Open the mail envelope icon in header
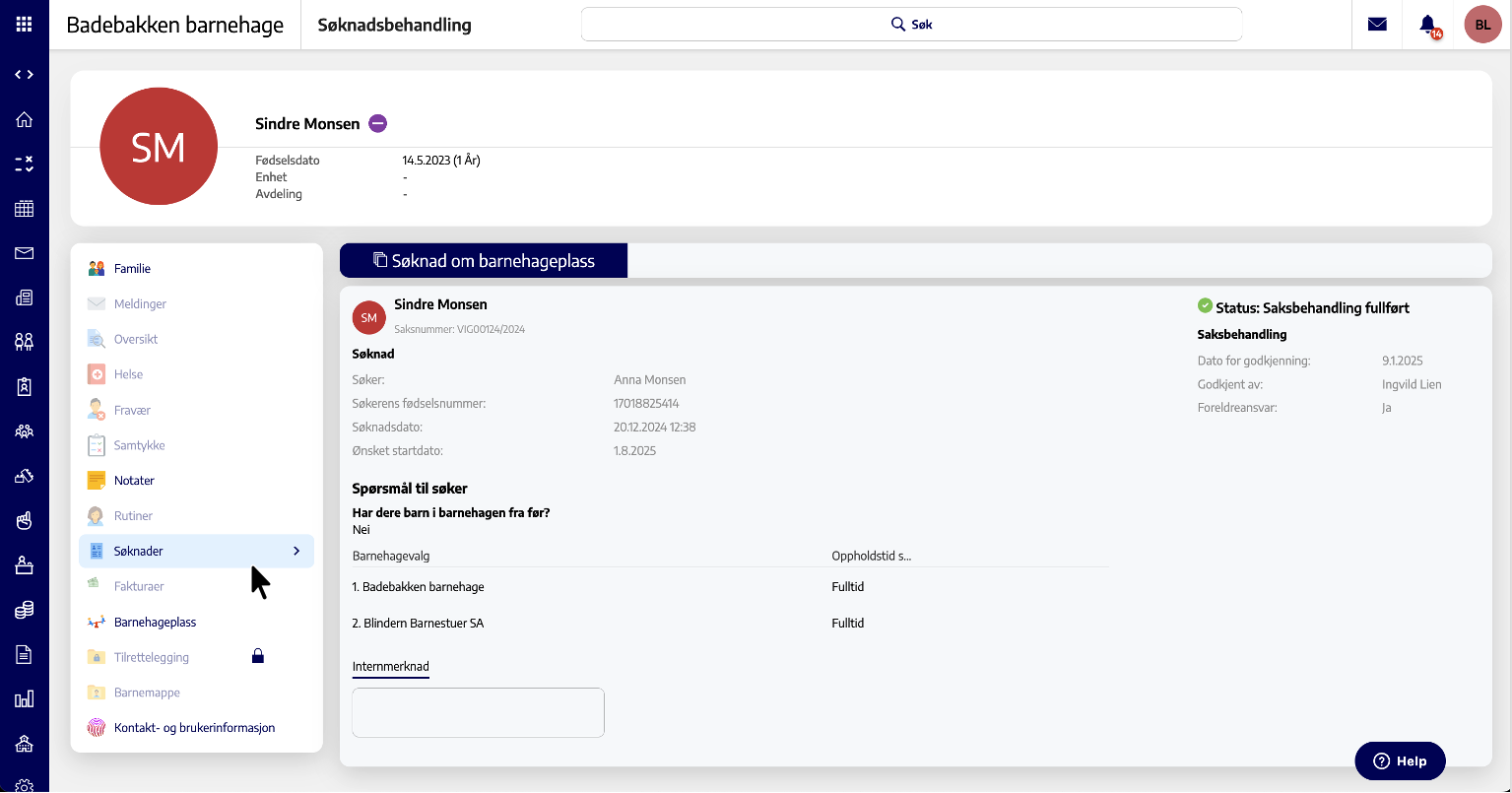Image resolution: width=1512 pixels, height=793 pixels. [1377, 25]
